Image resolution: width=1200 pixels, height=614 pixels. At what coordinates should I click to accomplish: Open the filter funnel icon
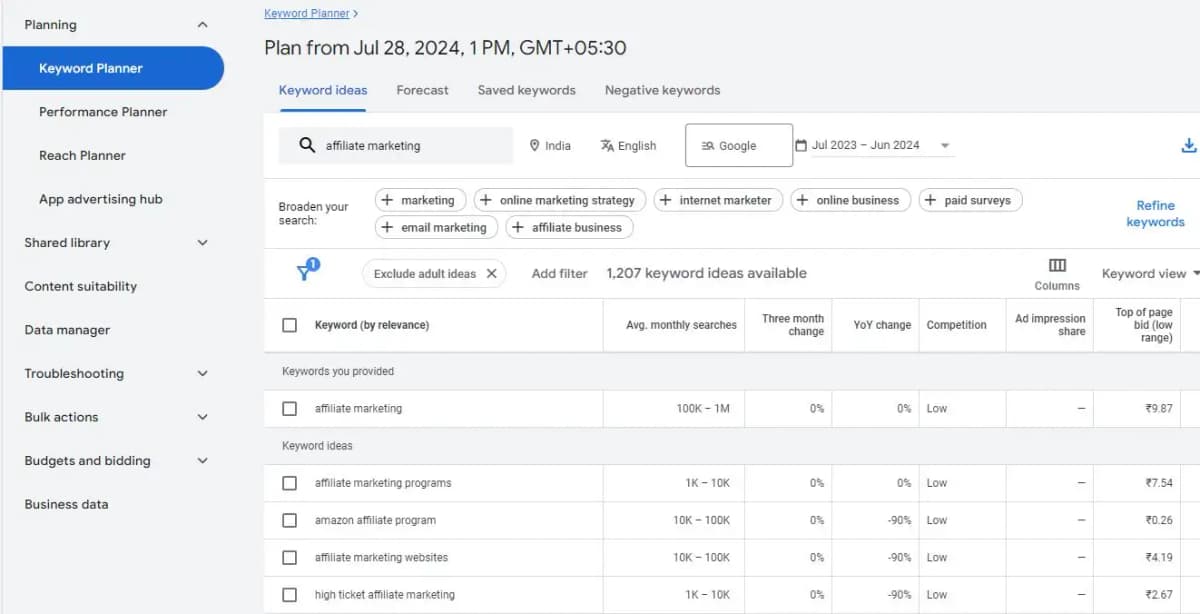[307, 272]
